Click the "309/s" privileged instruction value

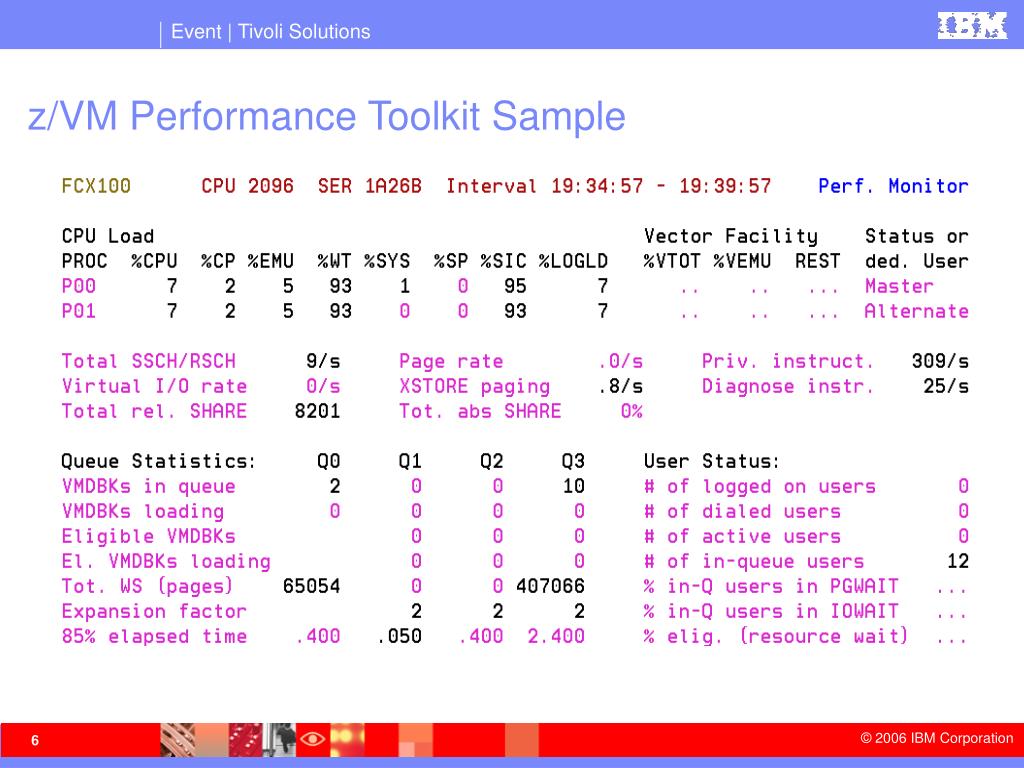click(940, 361)
